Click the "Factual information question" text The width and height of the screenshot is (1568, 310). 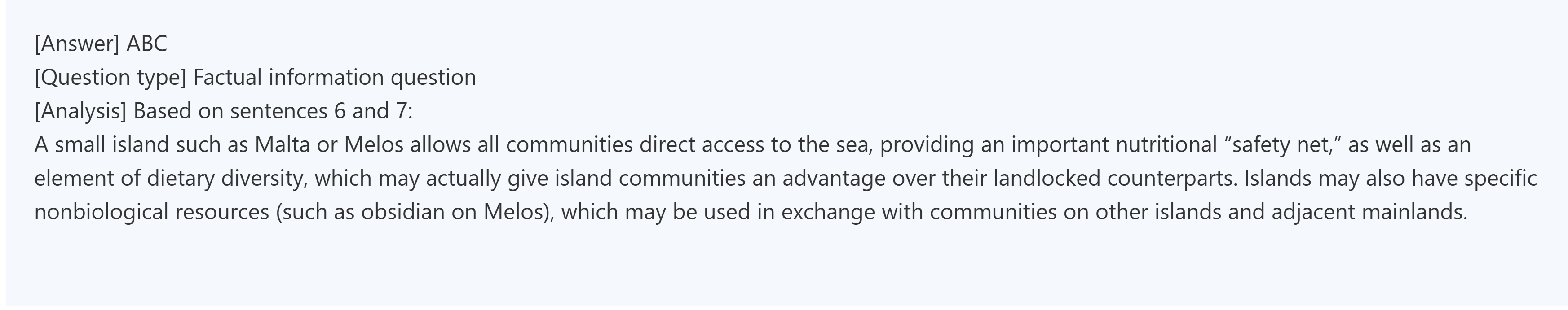pos(335,77)
